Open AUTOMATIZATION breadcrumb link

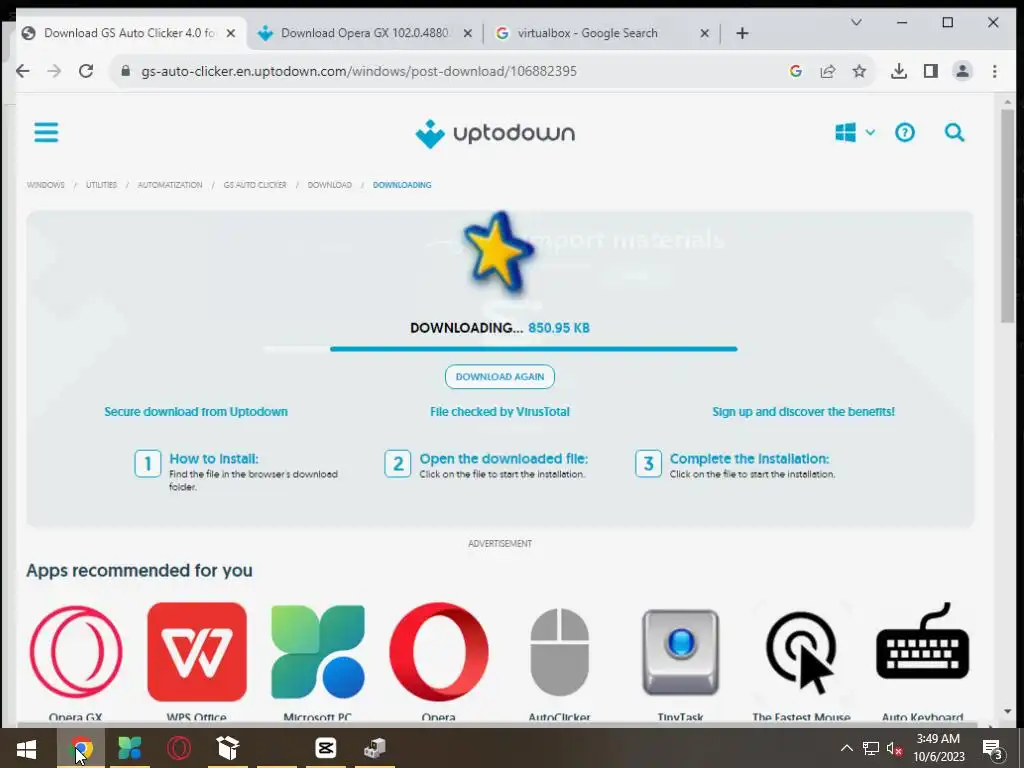(170, 185)
